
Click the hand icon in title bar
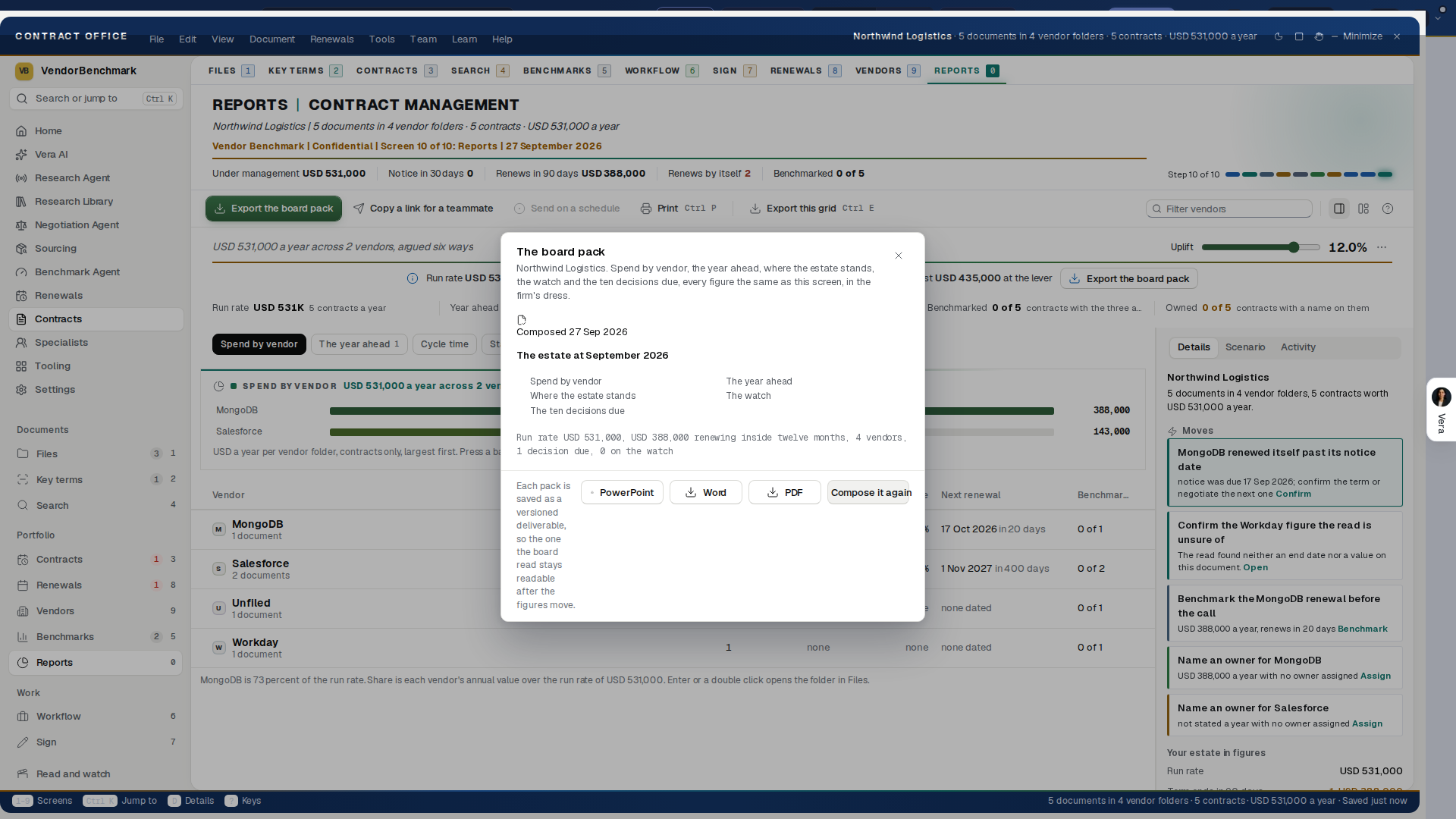pos(1319,36)
